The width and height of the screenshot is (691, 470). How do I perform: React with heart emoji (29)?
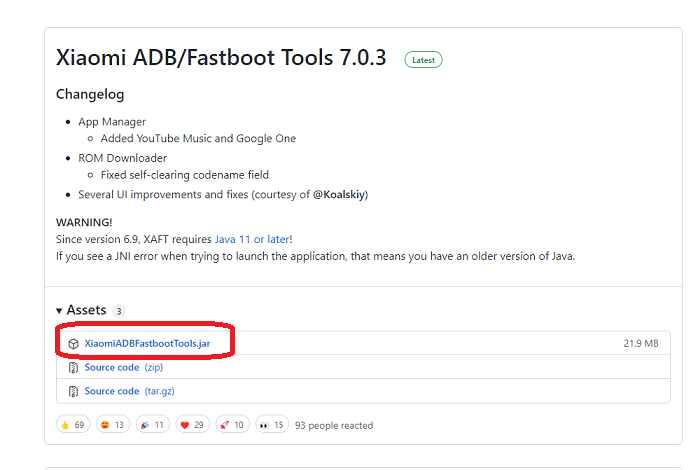pyautogui.click(x=193, y=425)
